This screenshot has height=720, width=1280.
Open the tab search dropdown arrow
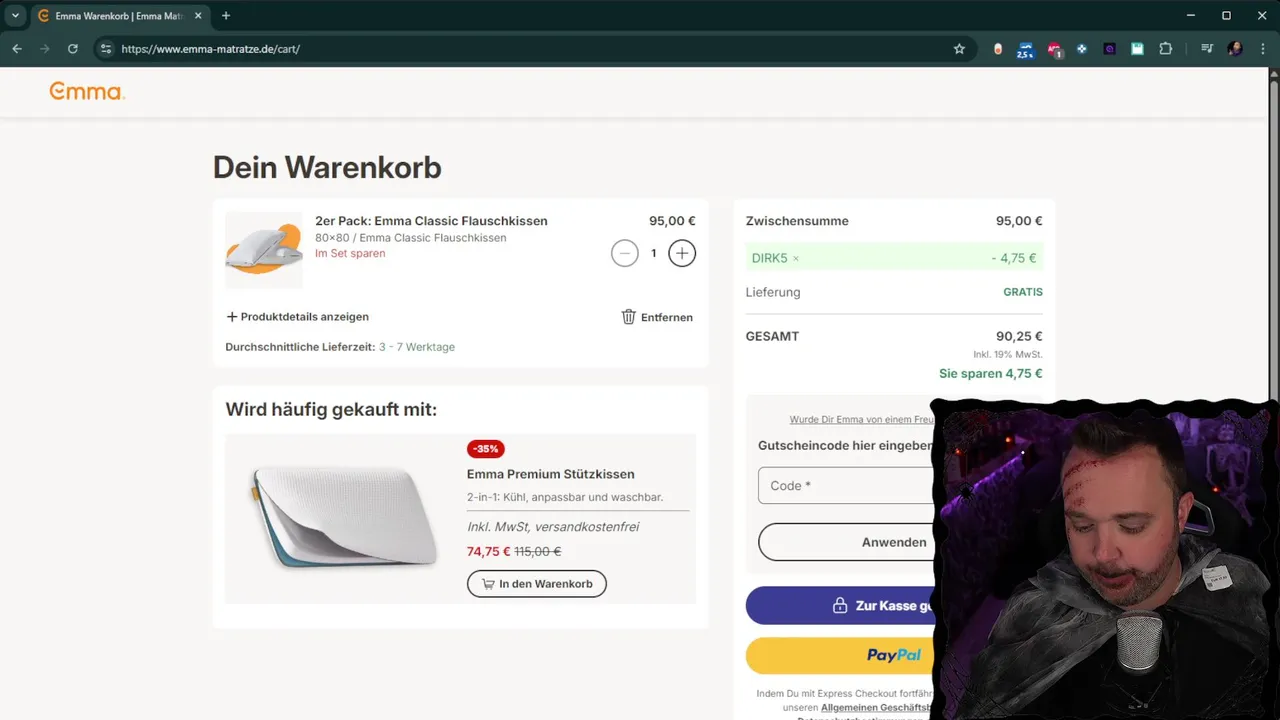15,16
